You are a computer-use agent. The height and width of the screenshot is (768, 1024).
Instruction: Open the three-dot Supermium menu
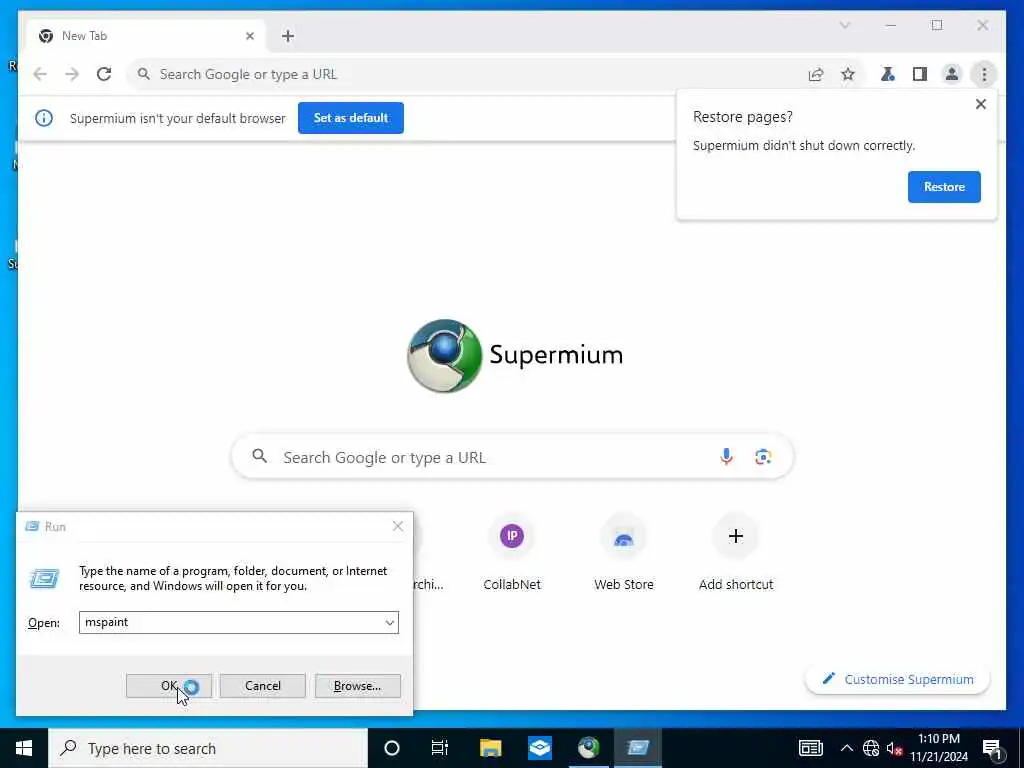pyautogui.click(x=984, y=74)
